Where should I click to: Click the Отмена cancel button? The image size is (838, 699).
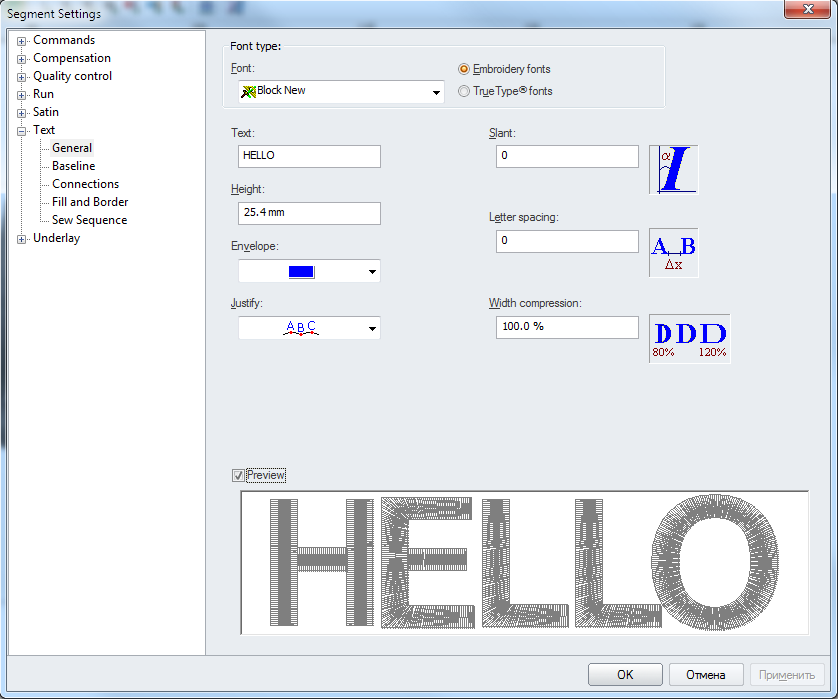pyautogui.click(x=706, y=675)
